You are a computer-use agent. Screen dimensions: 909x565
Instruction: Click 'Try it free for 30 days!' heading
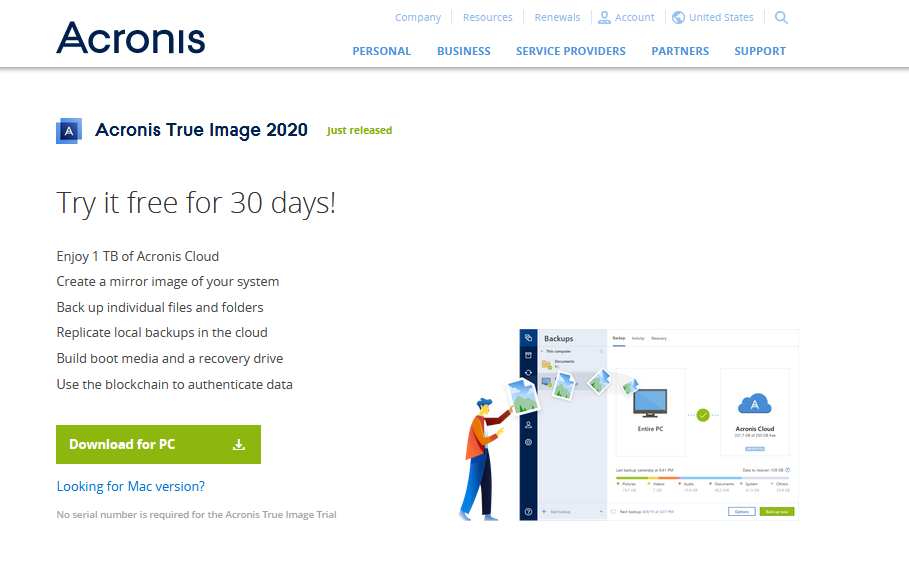(196, 203)
